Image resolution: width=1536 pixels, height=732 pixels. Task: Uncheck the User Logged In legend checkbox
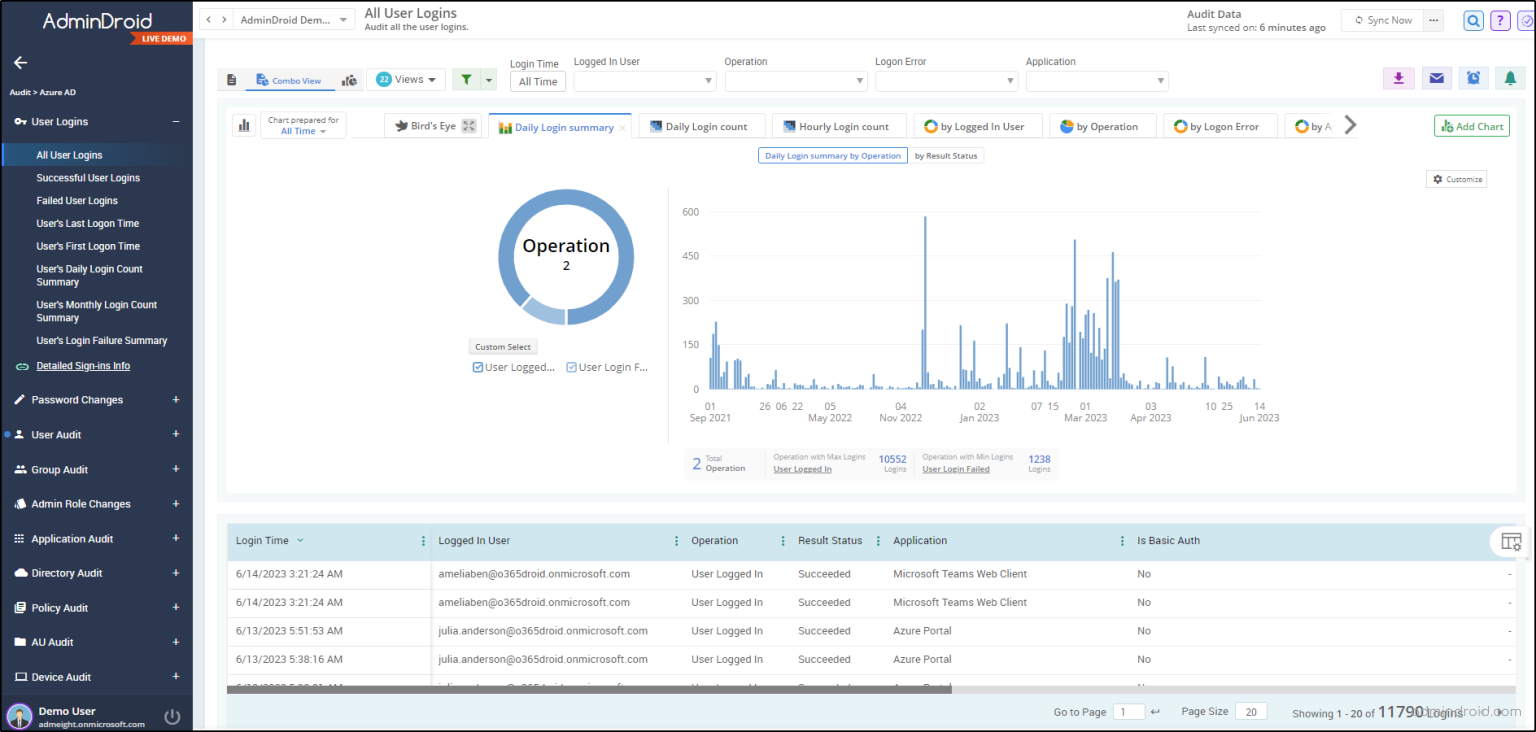click(x=478, y=367)
